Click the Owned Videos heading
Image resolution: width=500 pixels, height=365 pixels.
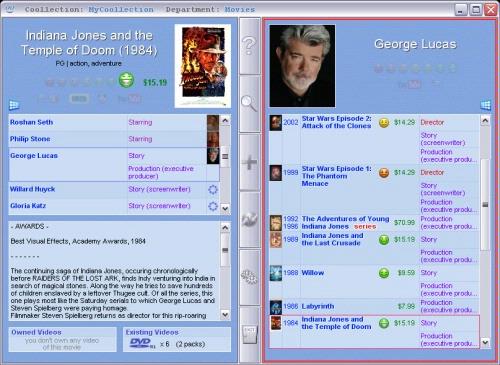pos(36,332)
